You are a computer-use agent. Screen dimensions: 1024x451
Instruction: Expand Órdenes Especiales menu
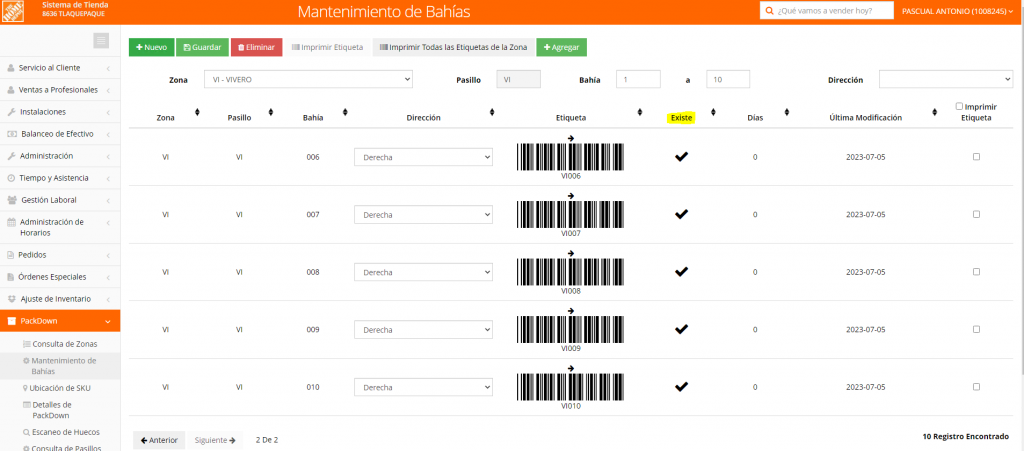point(60,277)
